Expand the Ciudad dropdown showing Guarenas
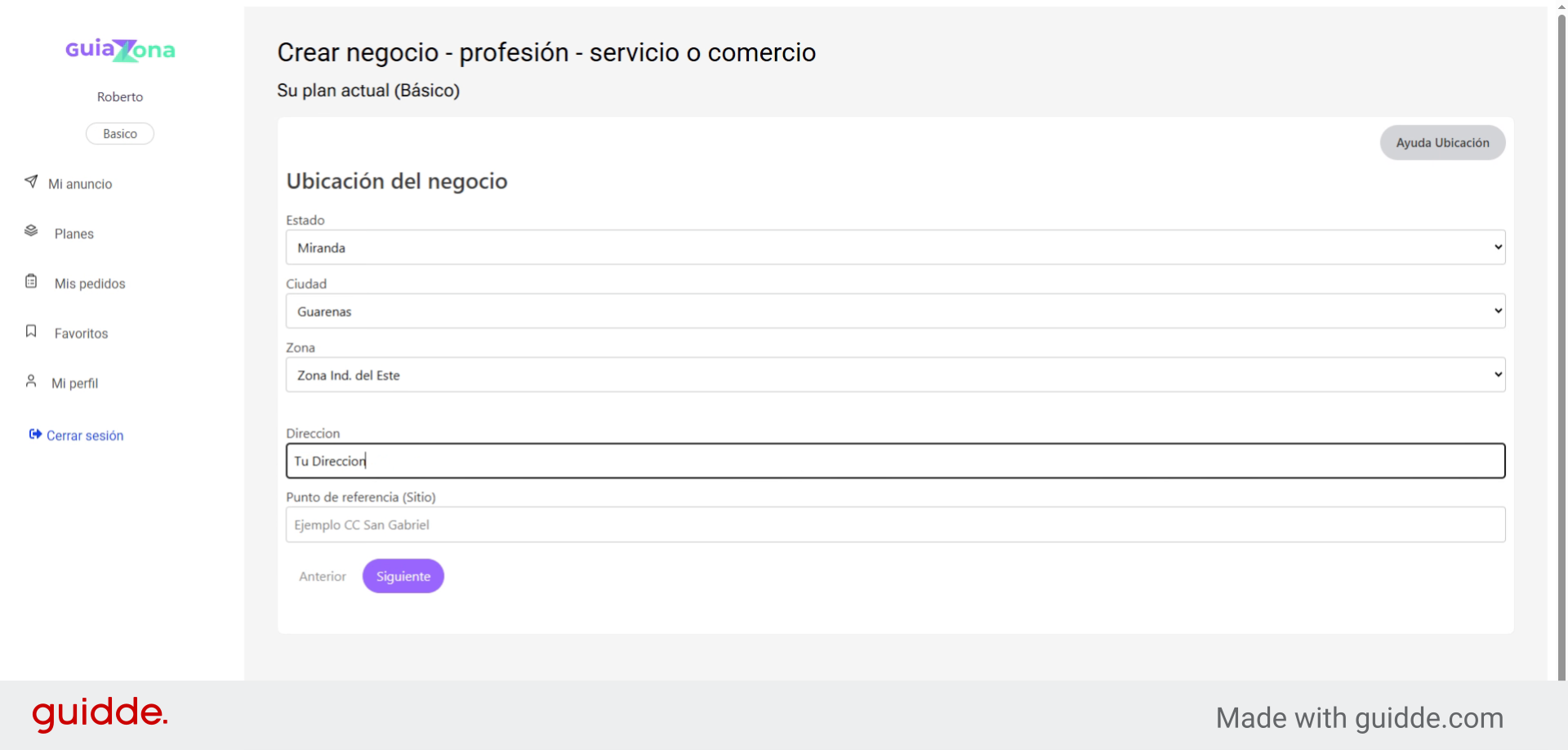This screenshot has height=750, width=1568. click(895, 310)
